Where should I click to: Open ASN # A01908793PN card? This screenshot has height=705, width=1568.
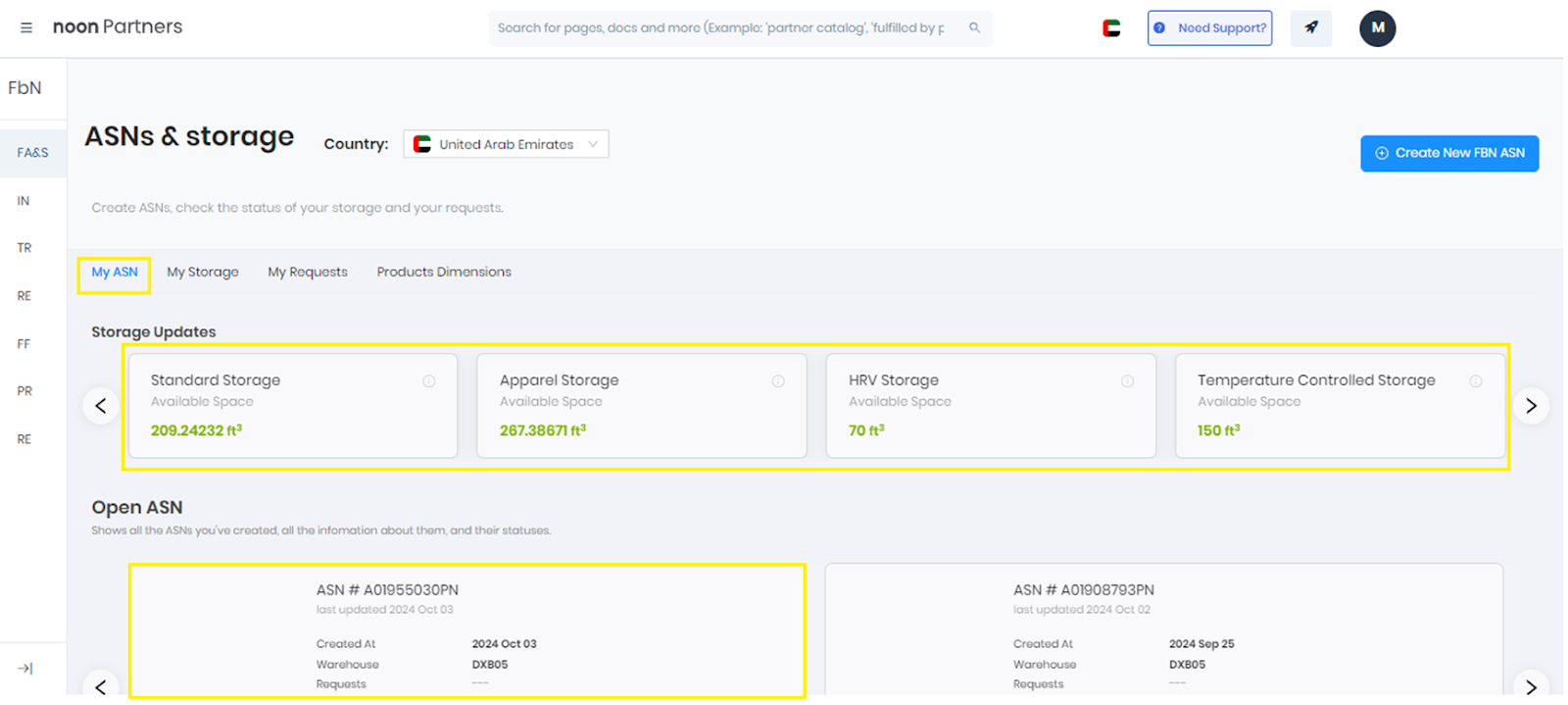(1164, 630)
